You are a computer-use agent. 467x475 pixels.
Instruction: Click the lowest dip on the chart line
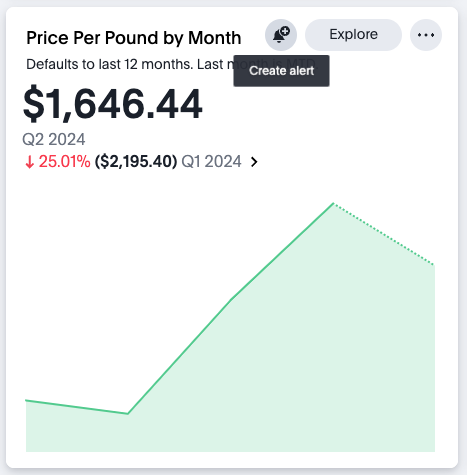click(x=128, y=414)
